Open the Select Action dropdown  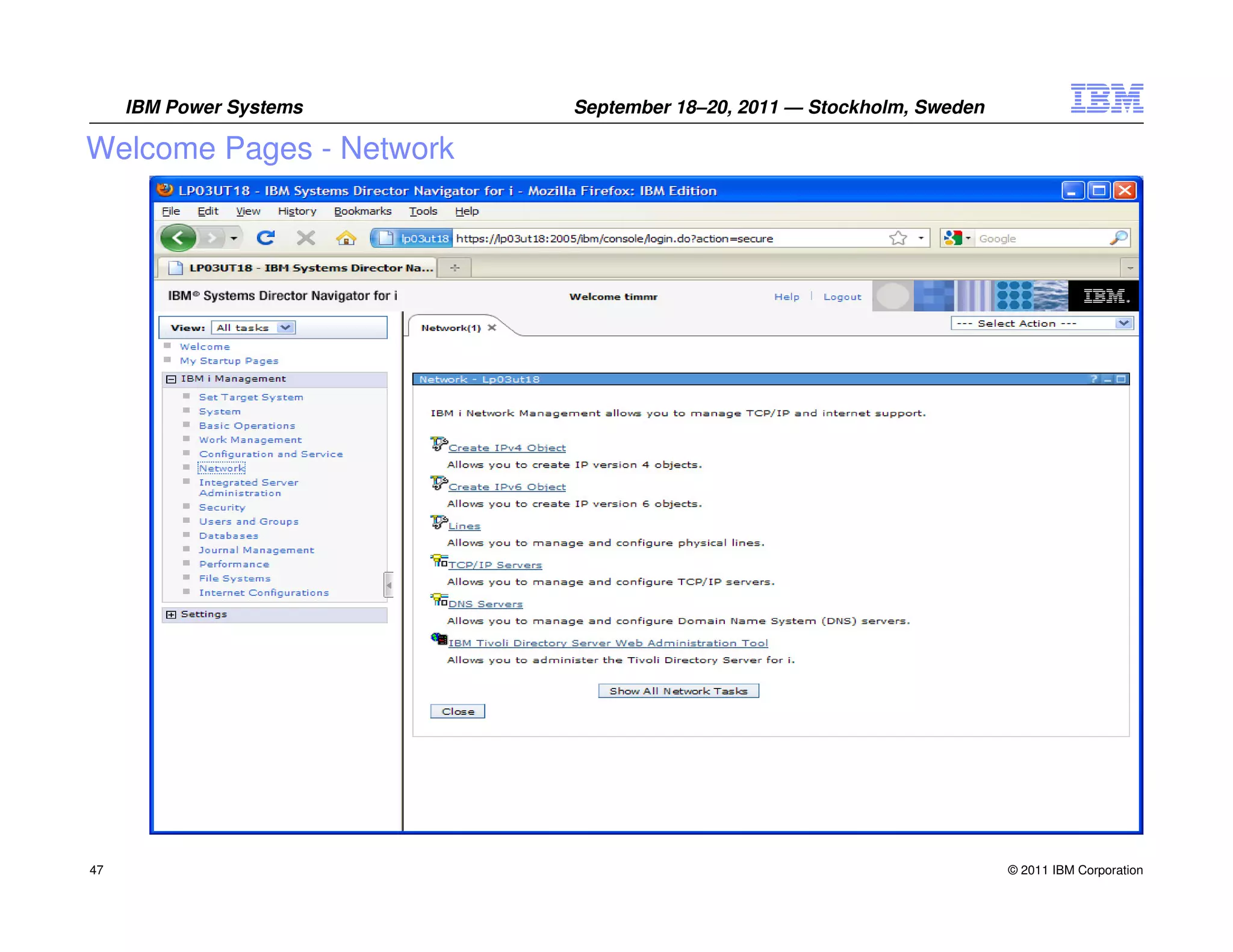pyautogui.click(x=1123, y=323)
